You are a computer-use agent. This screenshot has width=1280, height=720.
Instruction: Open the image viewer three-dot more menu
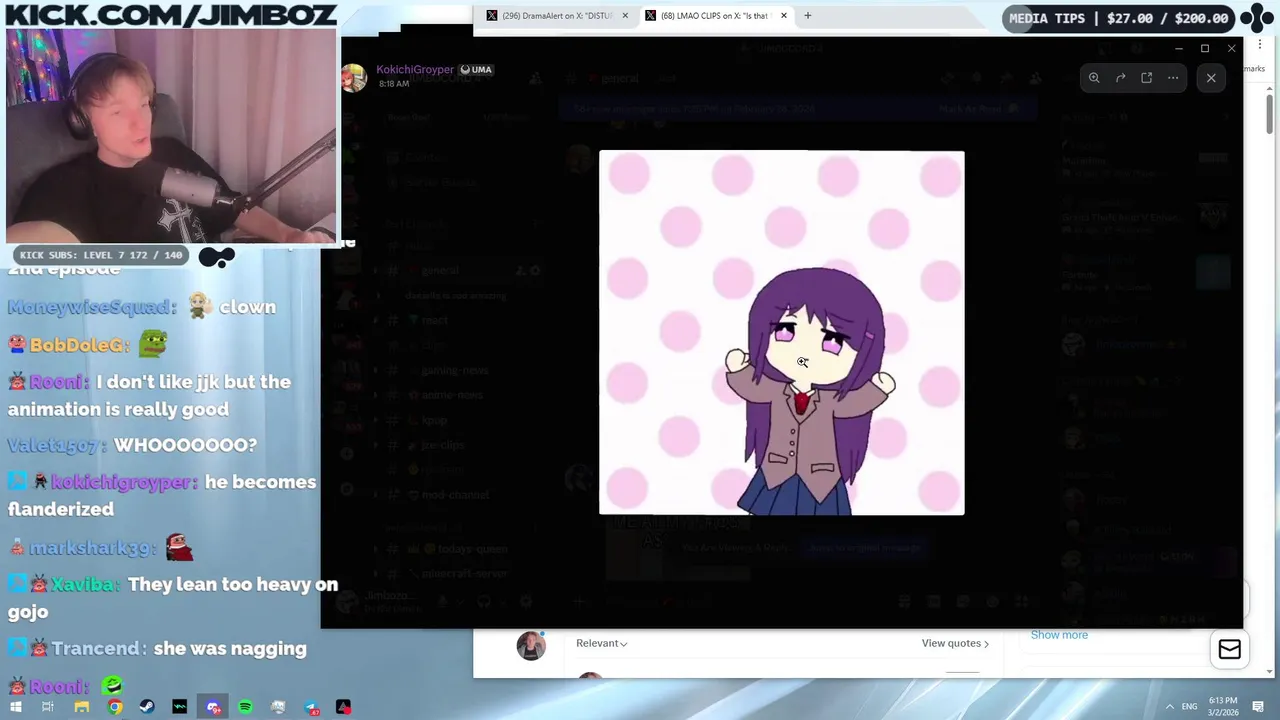pyautogui.click(x=1173, y=78)
